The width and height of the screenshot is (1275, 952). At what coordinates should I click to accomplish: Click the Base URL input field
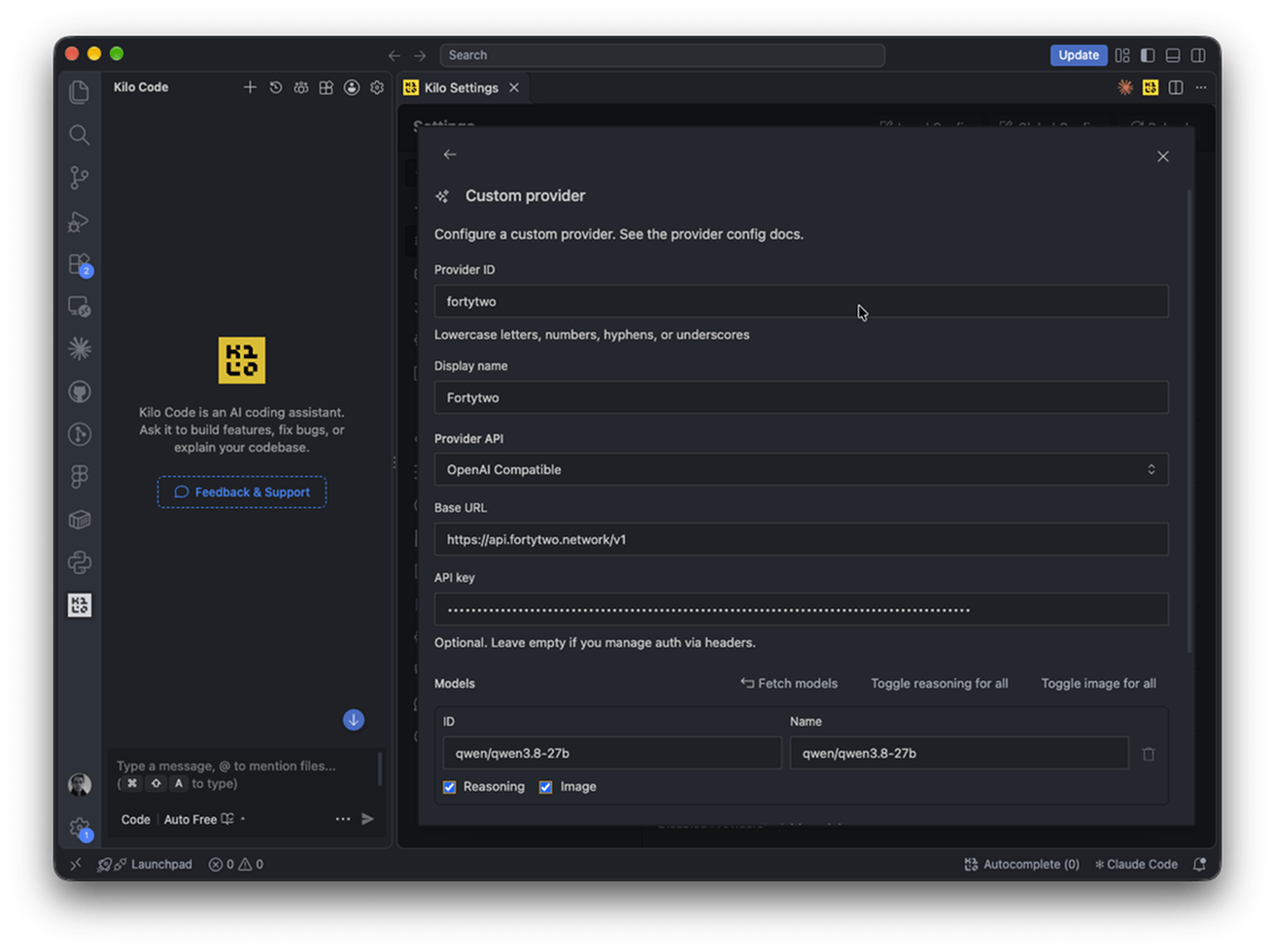(801, 540)
